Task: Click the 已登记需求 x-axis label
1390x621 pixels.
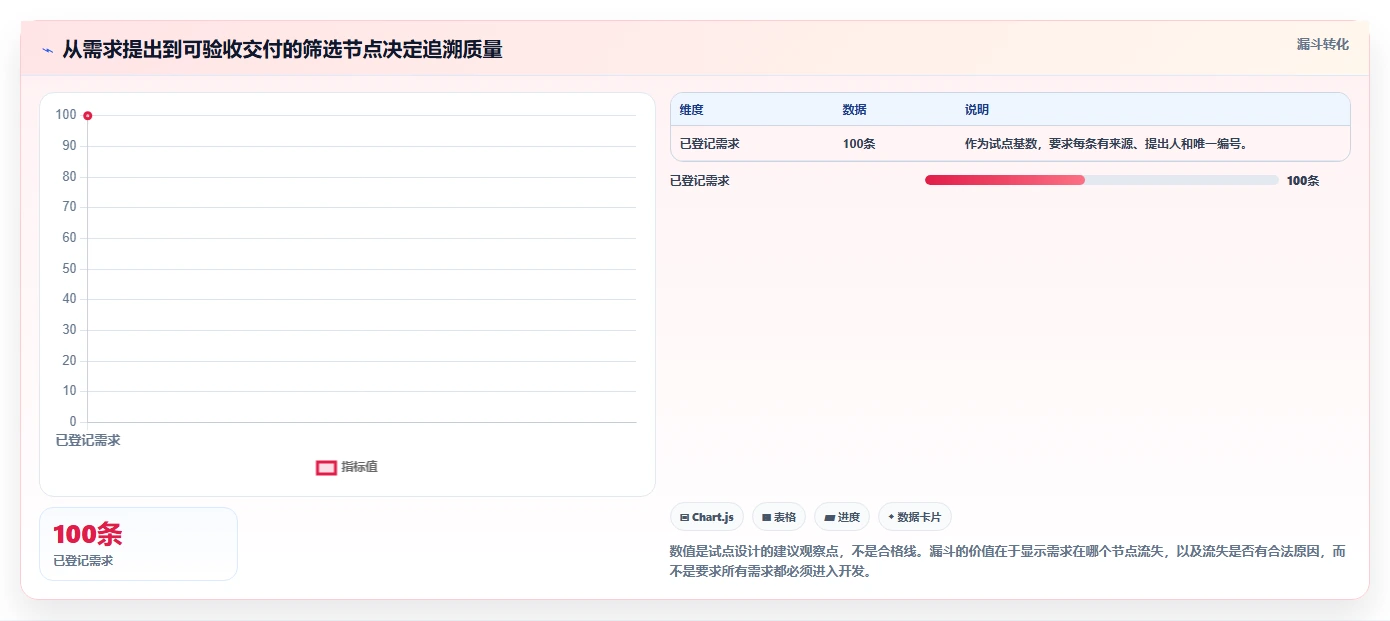Action: [88, 440]
